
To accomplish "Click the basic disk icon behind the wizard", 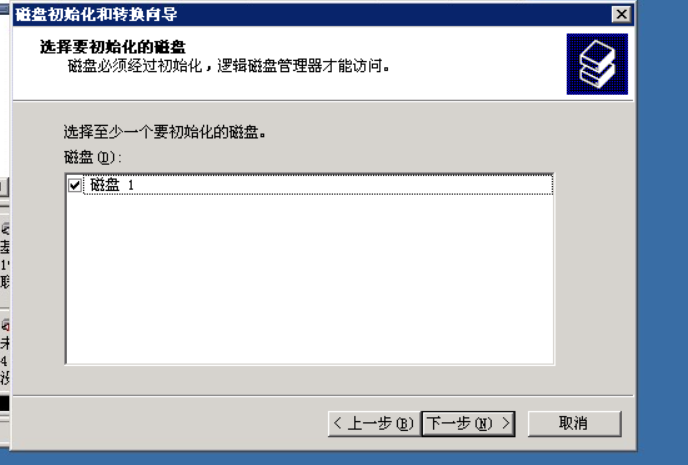I will tap(5, 228).
